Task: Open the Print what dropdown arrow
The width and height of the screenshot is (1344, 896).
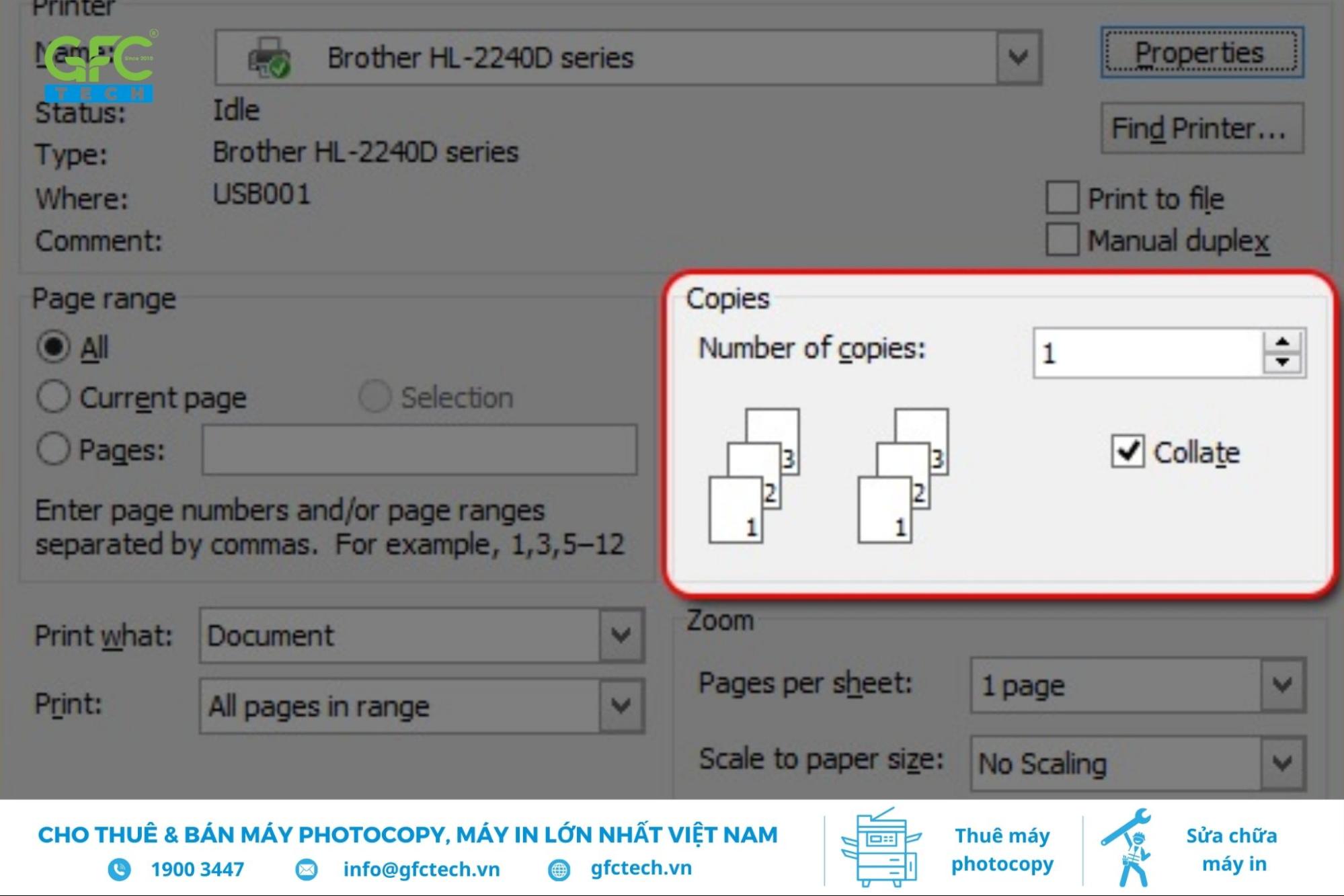Action: 621,635
